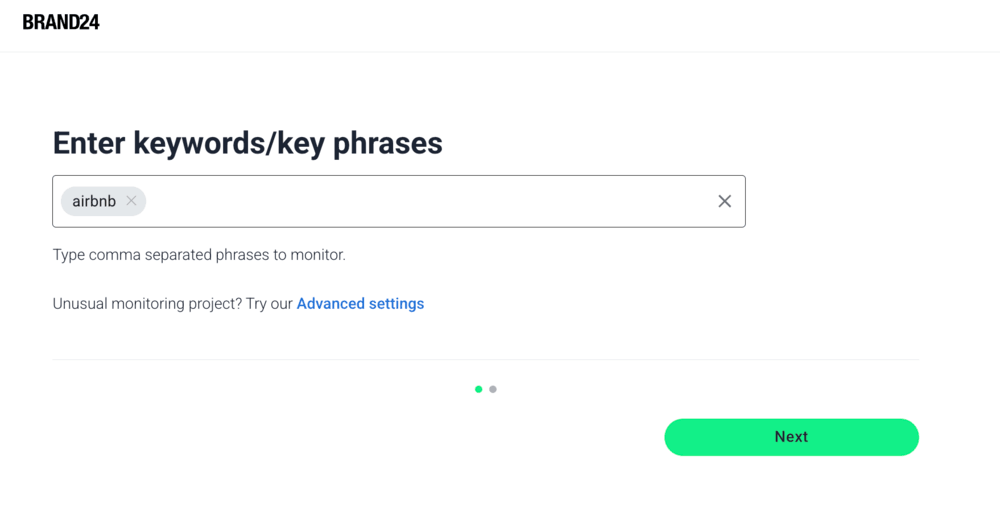Click the Unusual monitoring project text
1000x530 pixels.
pos(172,304)
